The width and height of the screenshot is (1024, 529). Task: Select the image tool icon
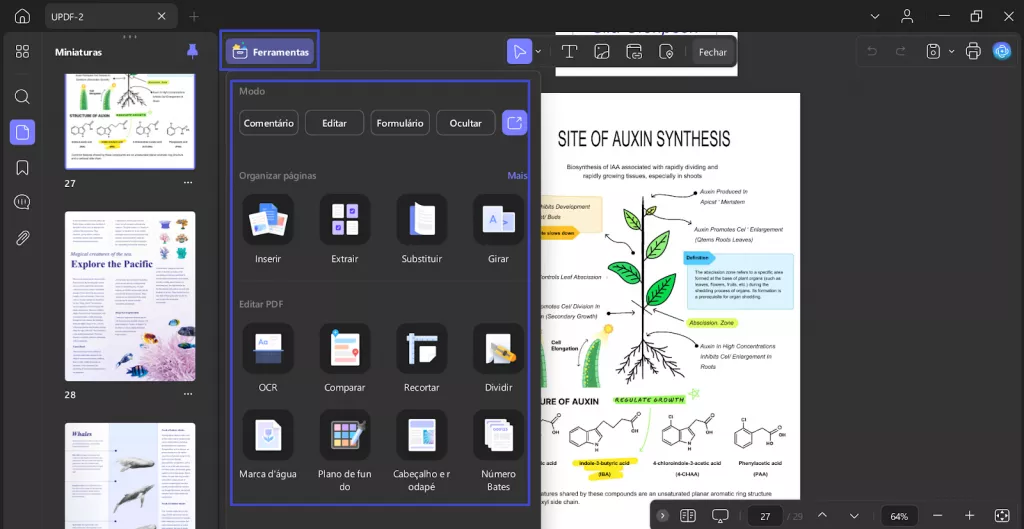coord(601,52)
